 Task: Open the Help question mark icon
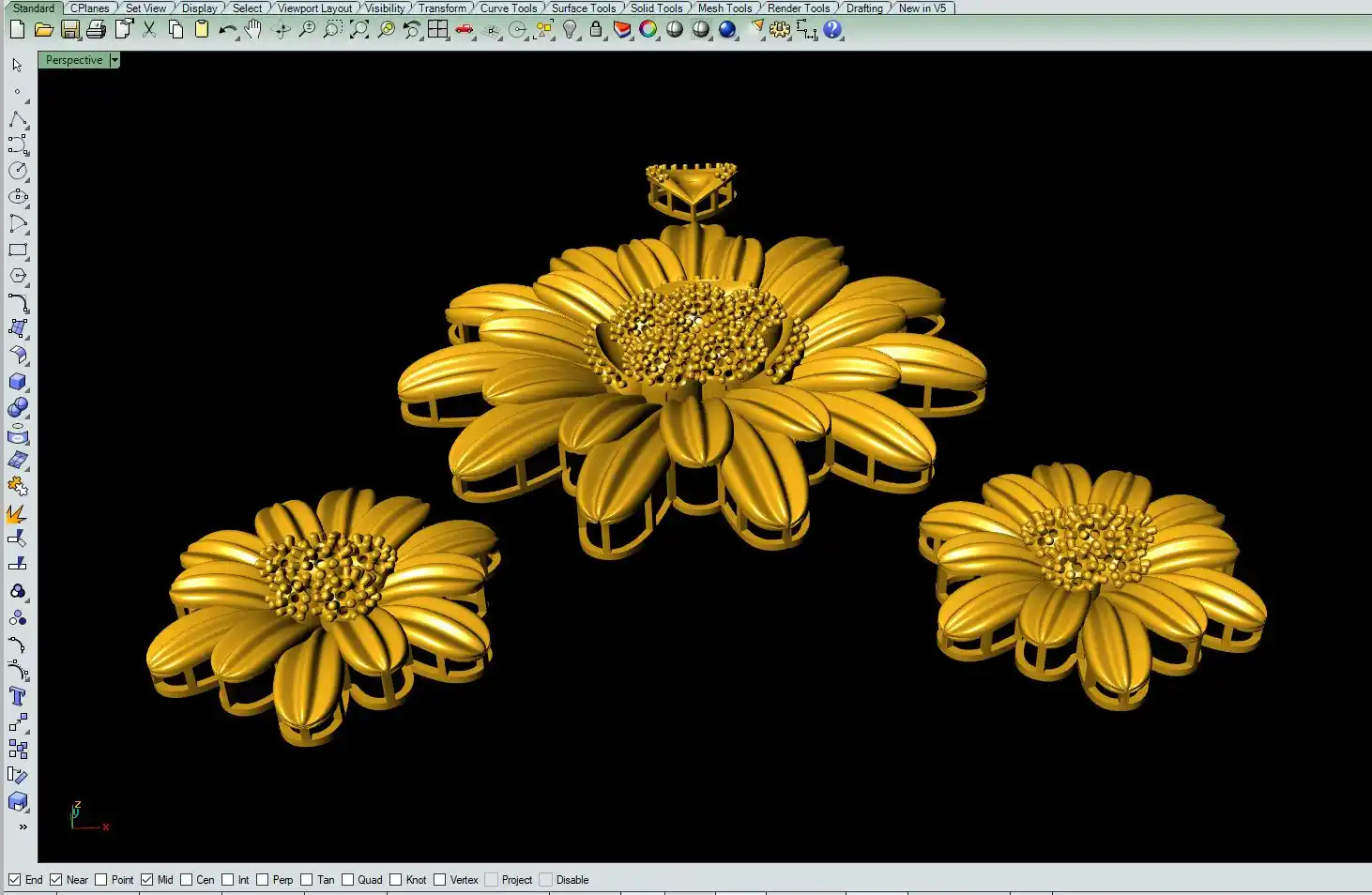tap(832, 30)
